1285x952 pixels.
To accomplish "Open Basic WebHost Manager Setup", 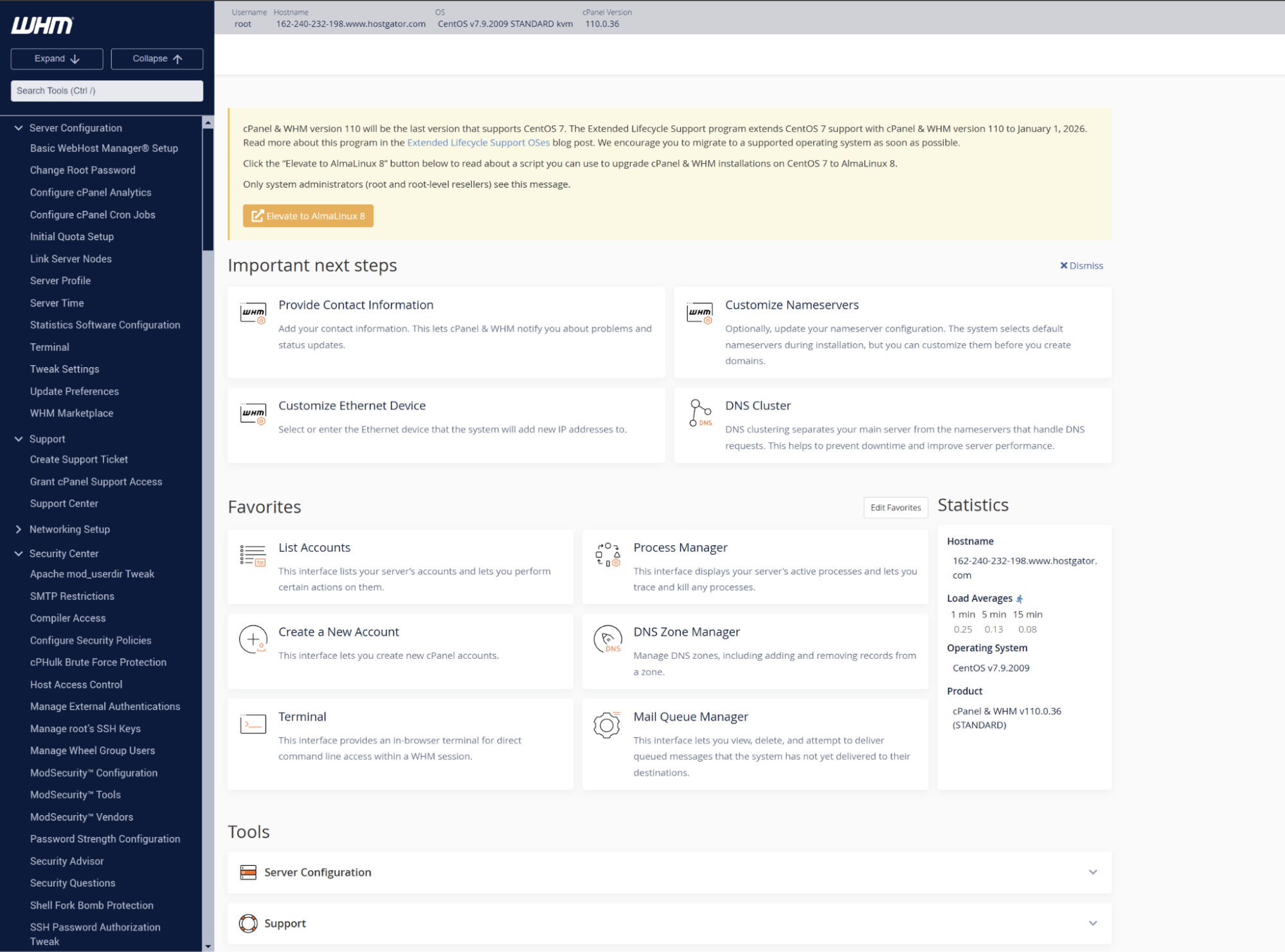I will tap(104, 148).
